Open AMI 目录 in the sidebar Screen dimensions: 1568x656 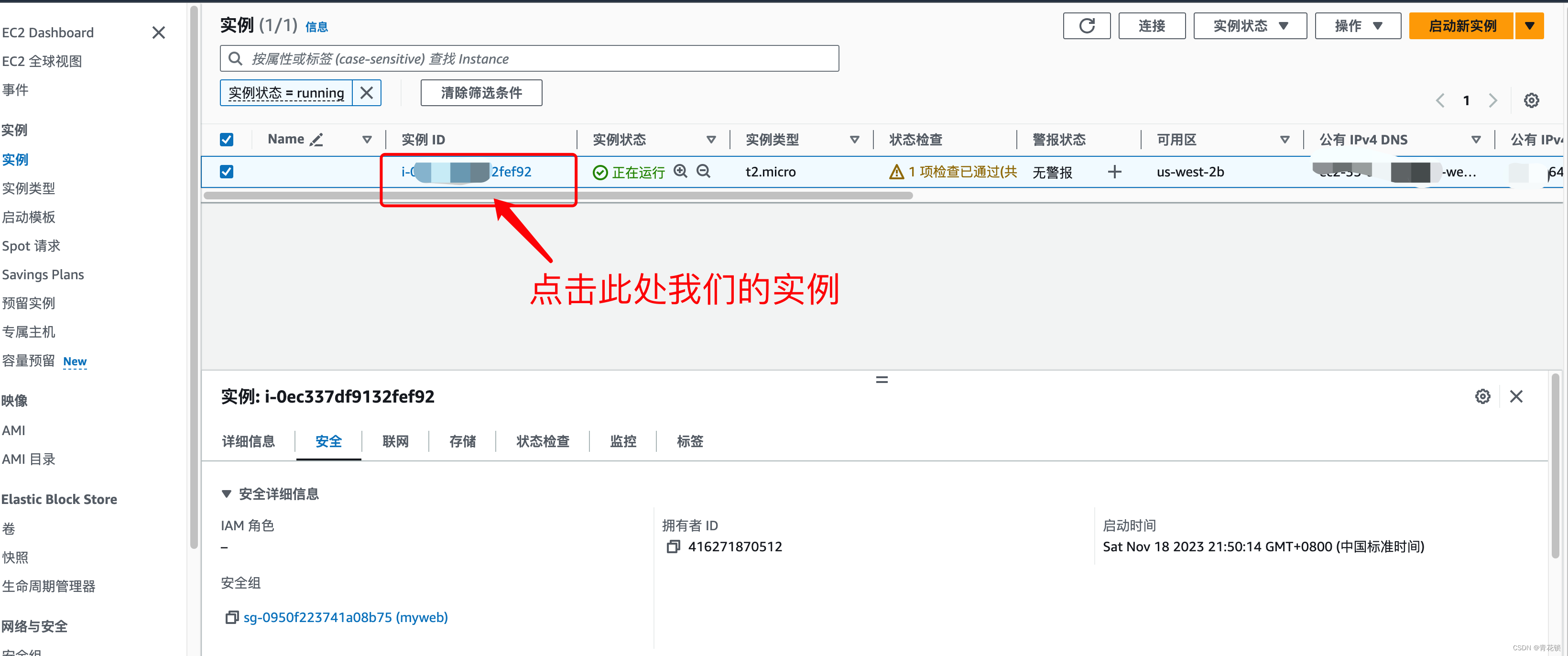coord(28,459)
